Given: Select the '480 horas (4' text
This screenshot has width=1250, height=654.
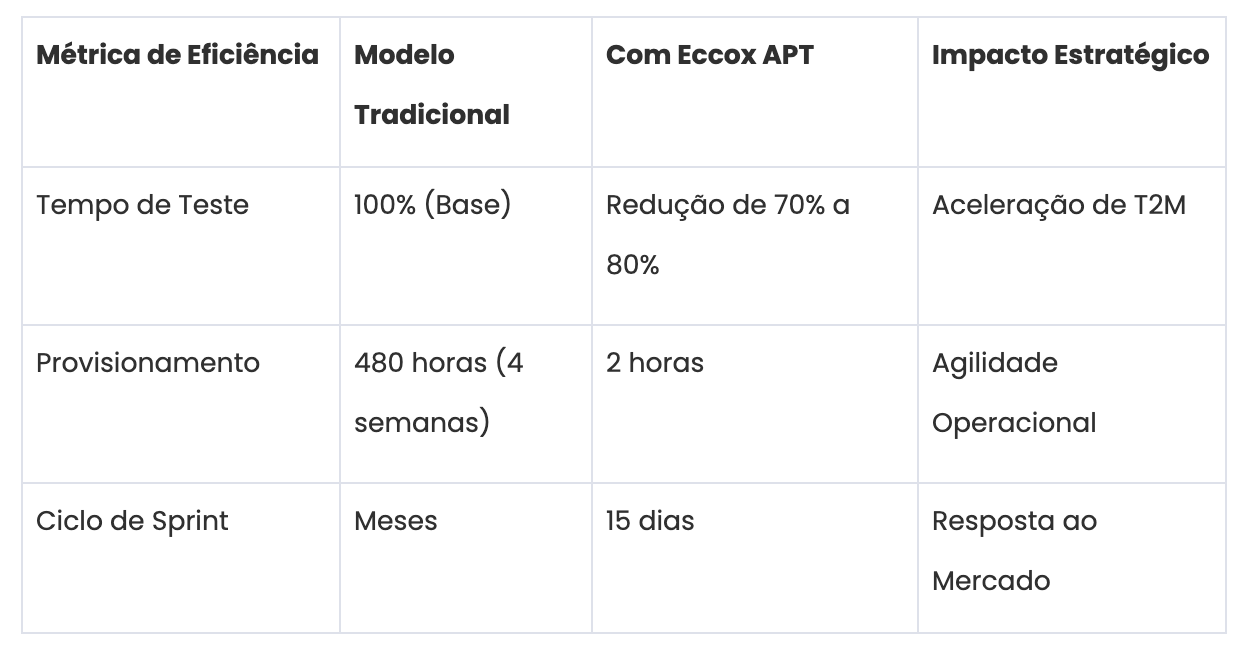Looking at the screenshot, I should tap(438, 363).
